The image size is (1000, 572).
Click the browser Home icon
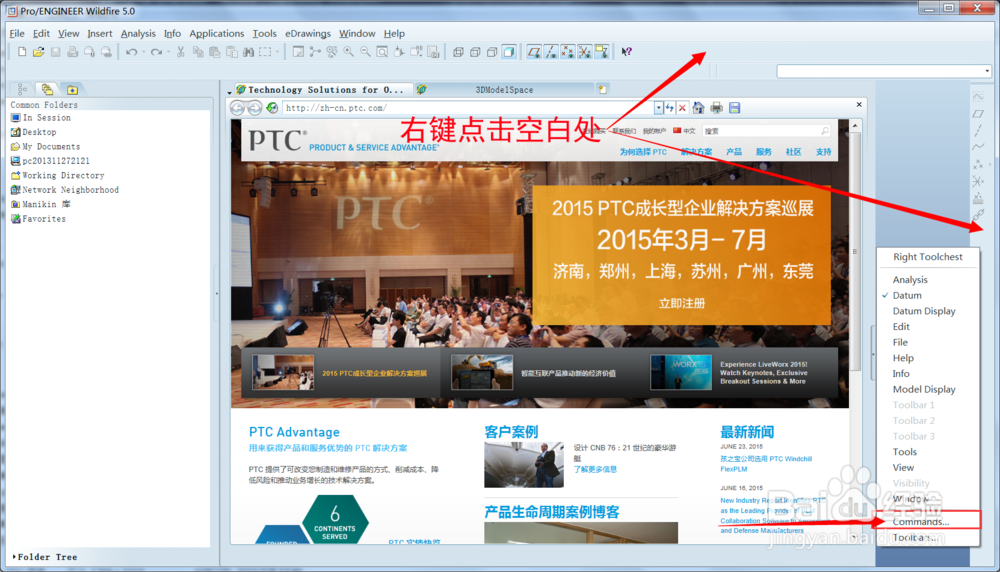click(698, 108)
